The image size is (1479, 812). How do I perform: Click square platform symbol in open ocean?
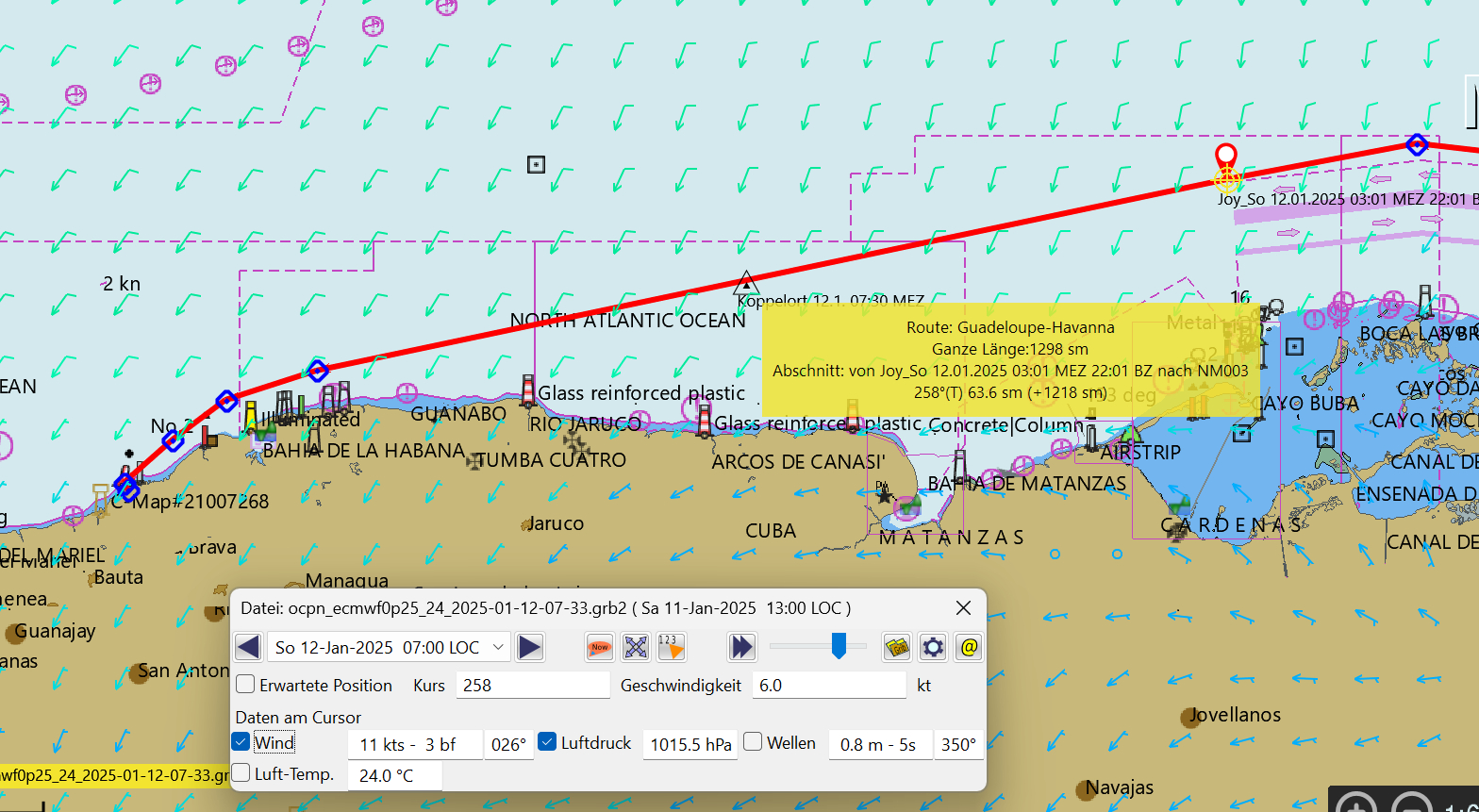(x=536, y=164)
